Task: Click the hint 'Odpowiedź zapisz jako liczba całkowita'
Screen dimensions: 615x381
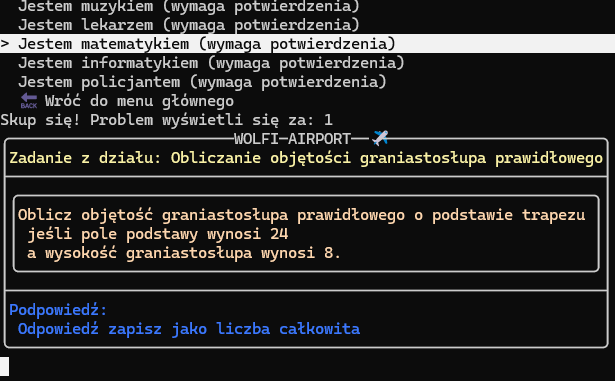Action: [x=189, y=329]
